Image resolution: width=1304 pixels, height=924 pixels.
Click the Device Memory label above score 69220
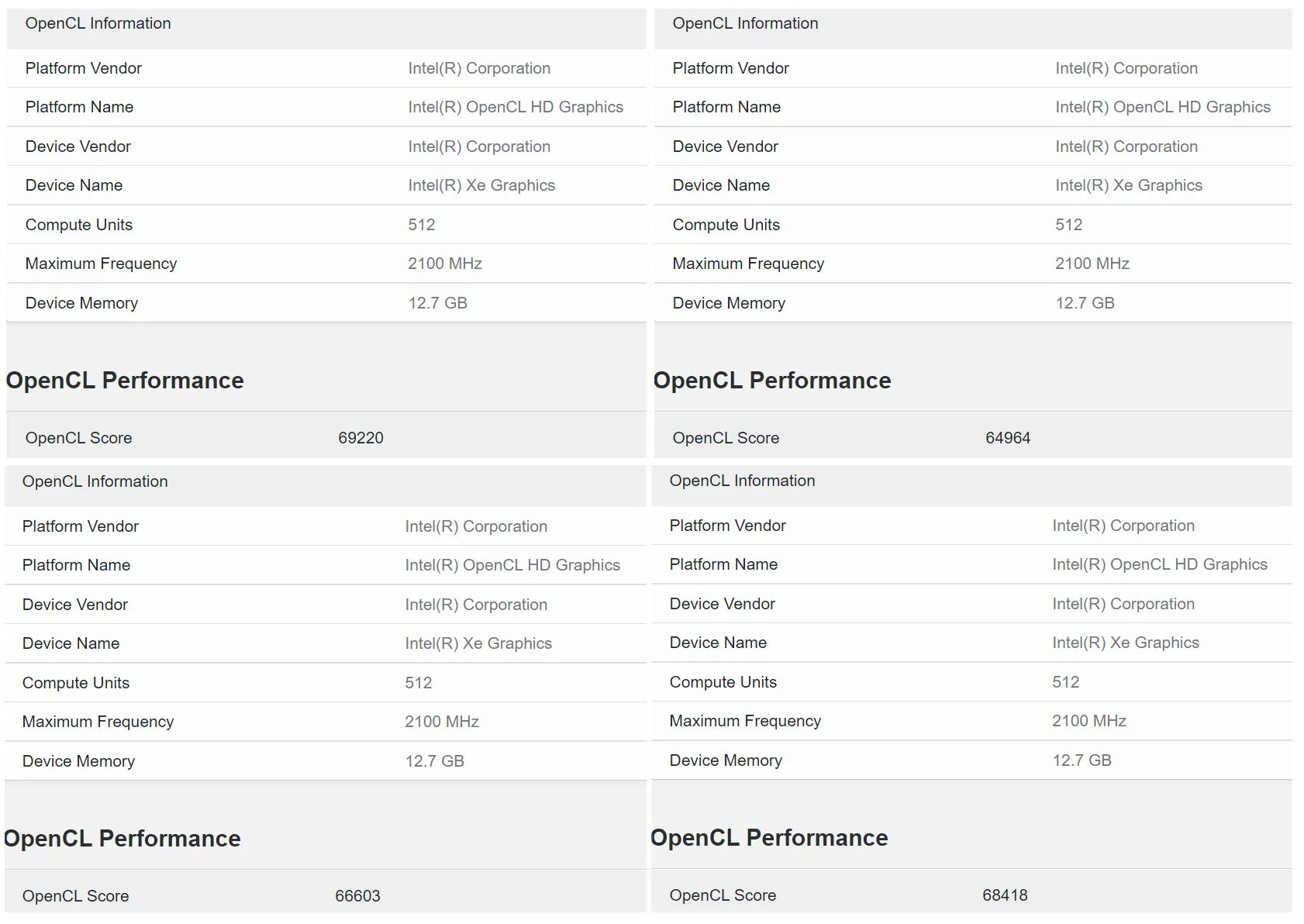81,303
